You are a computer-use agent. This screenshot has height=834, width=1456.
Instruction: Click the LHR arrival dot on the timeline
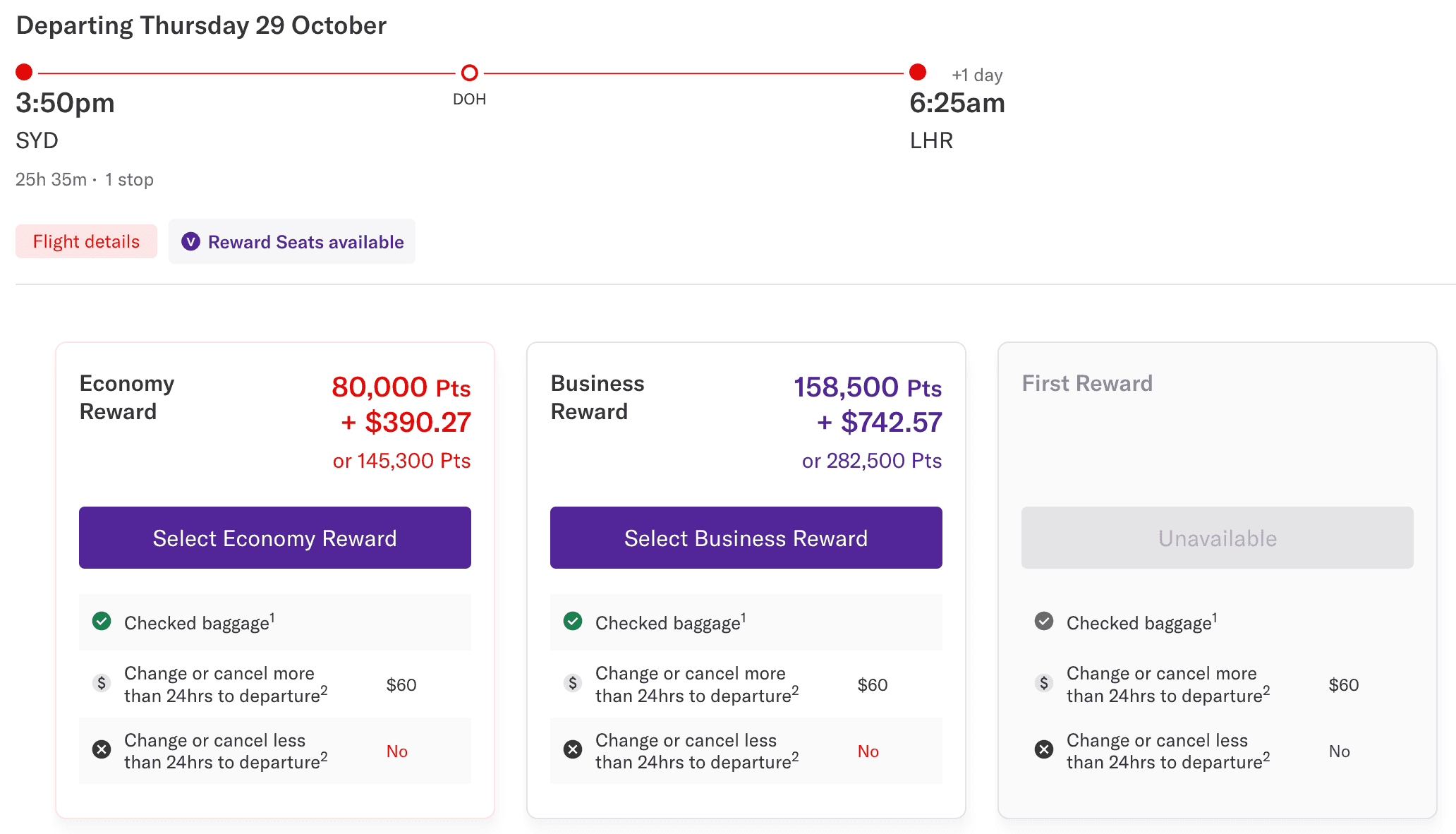point(916,71)
